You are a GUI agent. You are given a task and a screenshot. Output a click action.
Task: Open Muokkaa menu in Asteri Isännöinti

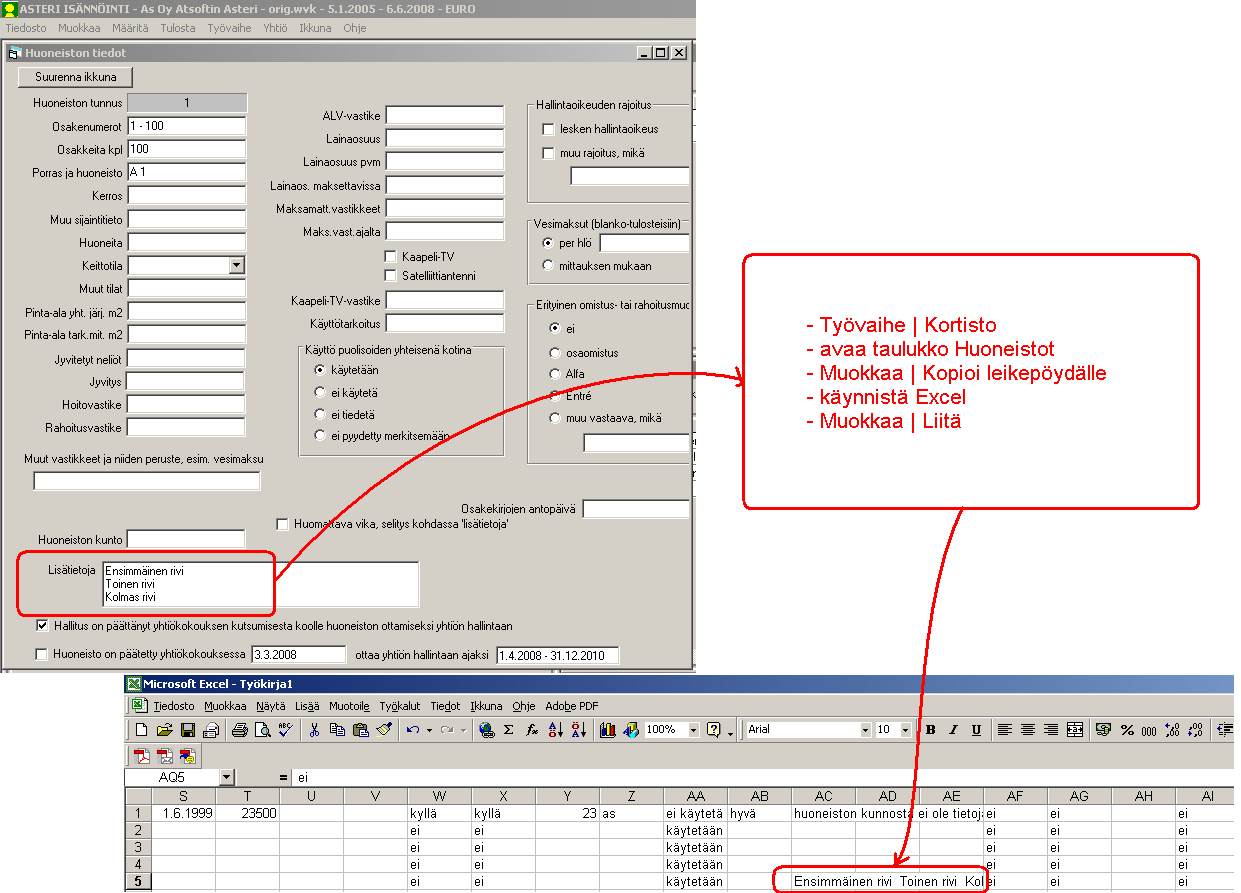pyautogui.click(x=79, y=28)
